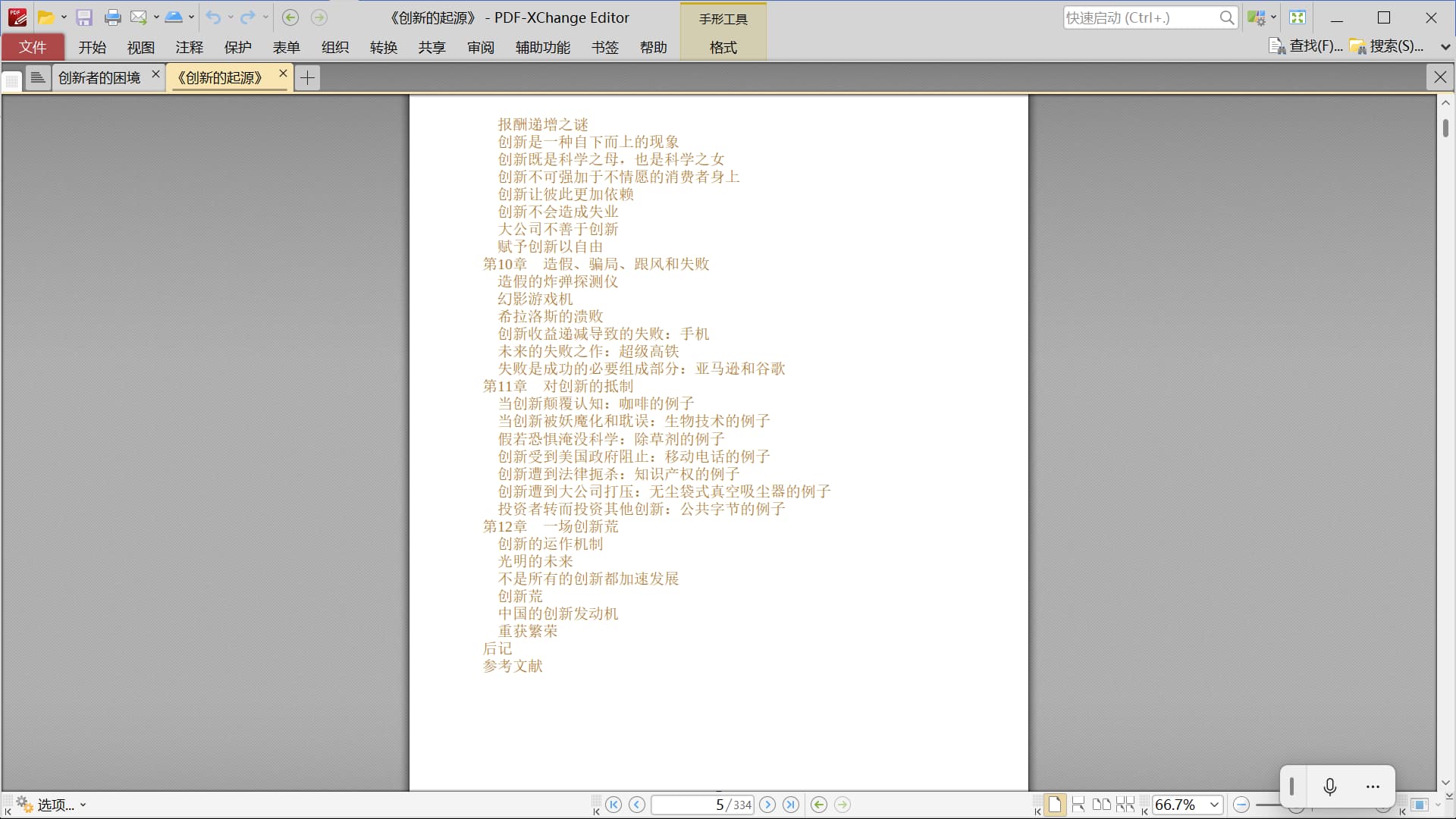1456x819 pixels.
Task: Switch to the 创新者的困境 document tab
Action: click(99, 77)
